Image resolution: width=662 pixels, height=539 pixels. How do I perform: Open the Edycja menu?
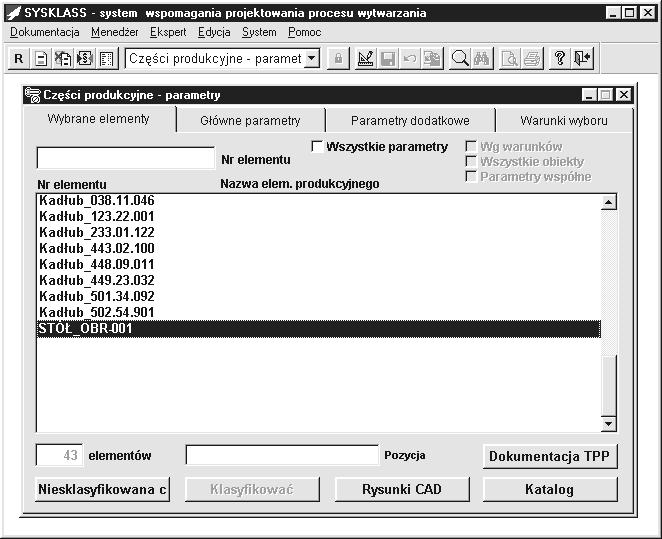pyautogui.click(x=214, y=32)
